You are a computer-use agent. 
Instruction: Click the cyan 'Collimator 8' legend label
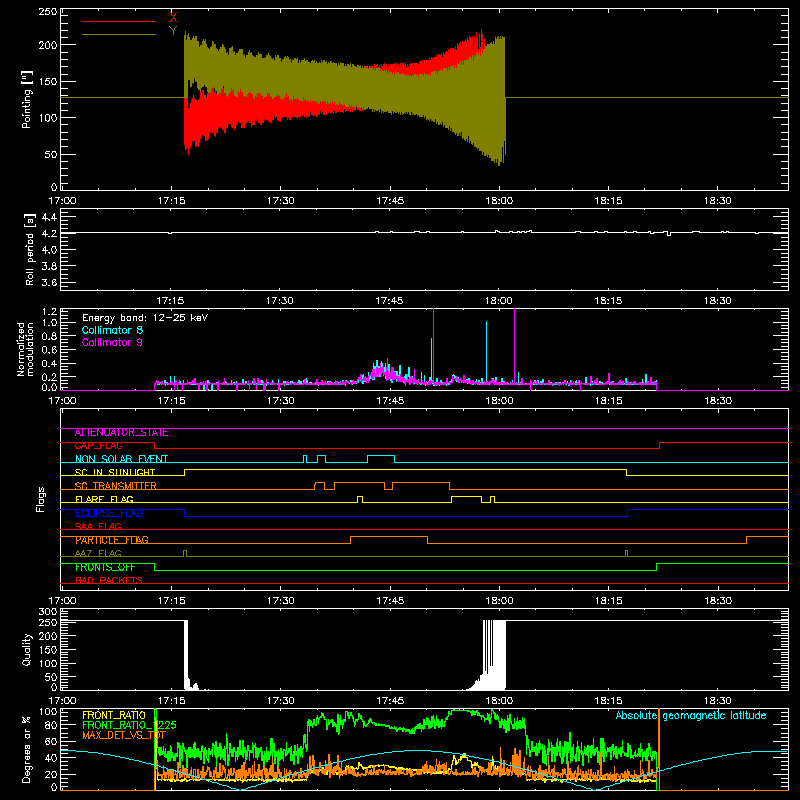click(112, 330)
